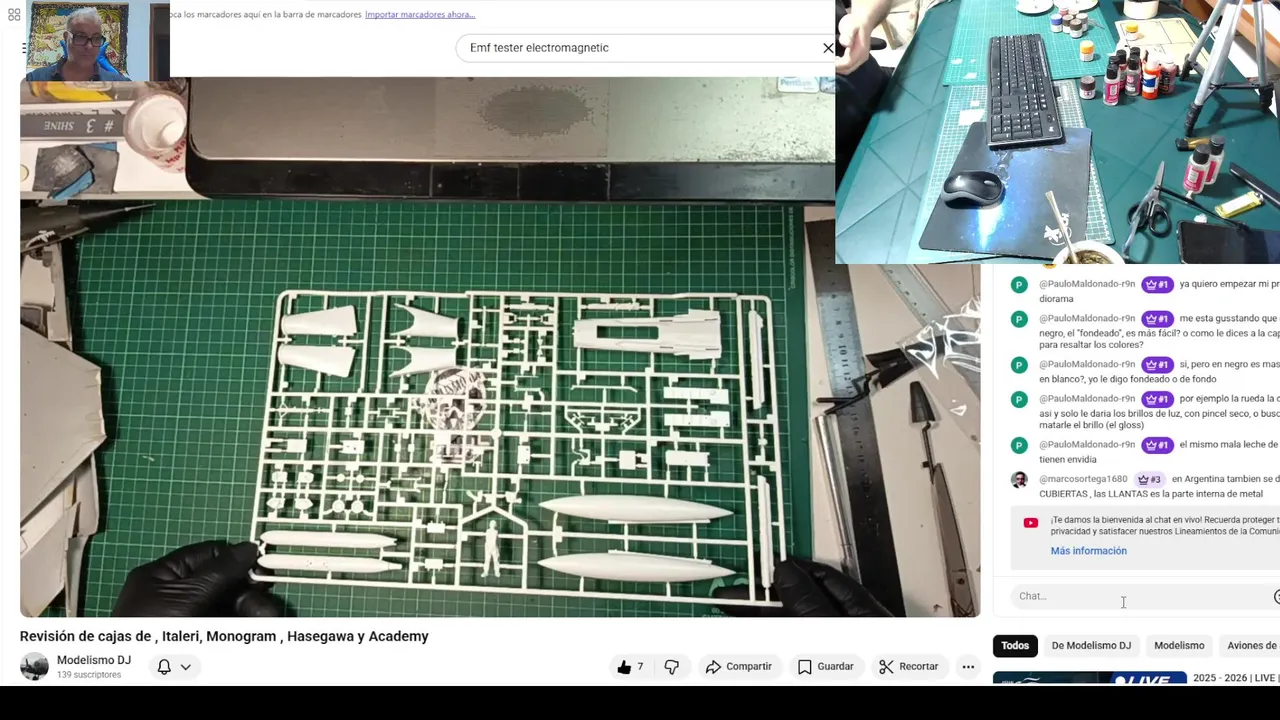Click the '139 suscriptores' subscriber count
The height and width of the screenshot is (720, 1280).
pyautogui.click(x=89, y=675)
